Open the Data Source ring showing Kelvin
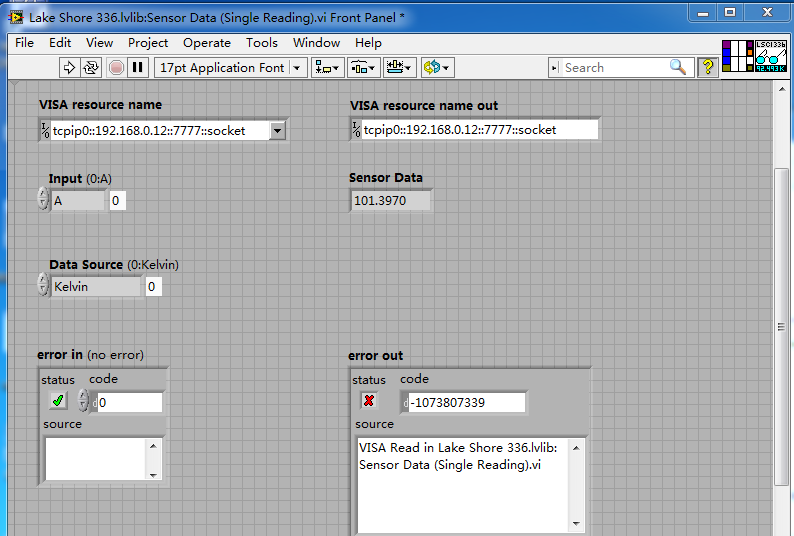This screenshot has height=536, width=794. coord(96,287)
